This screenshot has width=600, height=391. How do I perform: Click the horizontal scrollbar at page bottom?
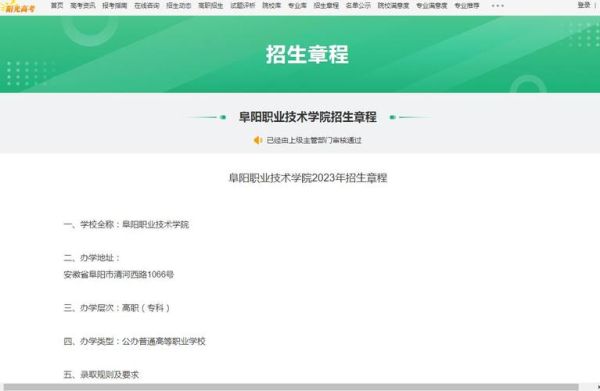coord(291,387)
